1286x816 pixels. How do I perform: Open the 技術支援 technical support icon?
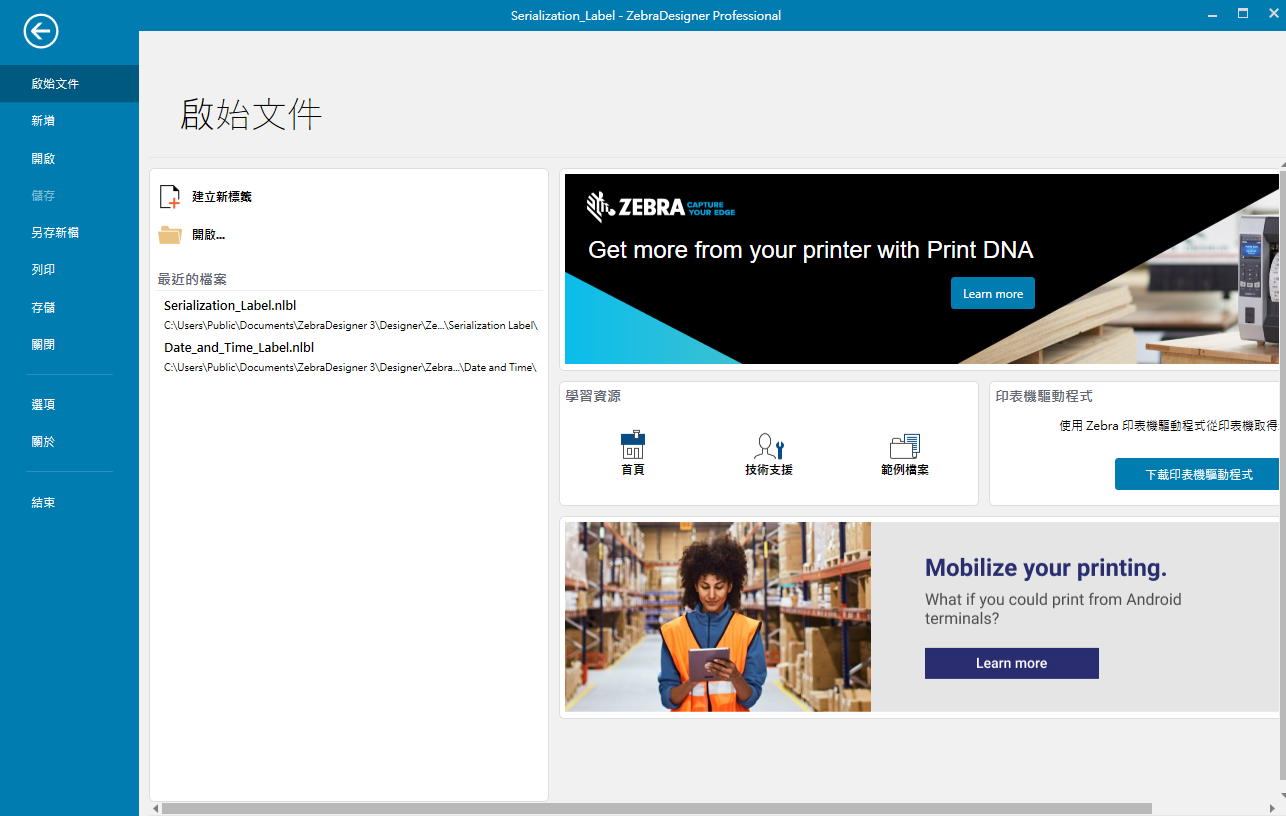[769, 446]
